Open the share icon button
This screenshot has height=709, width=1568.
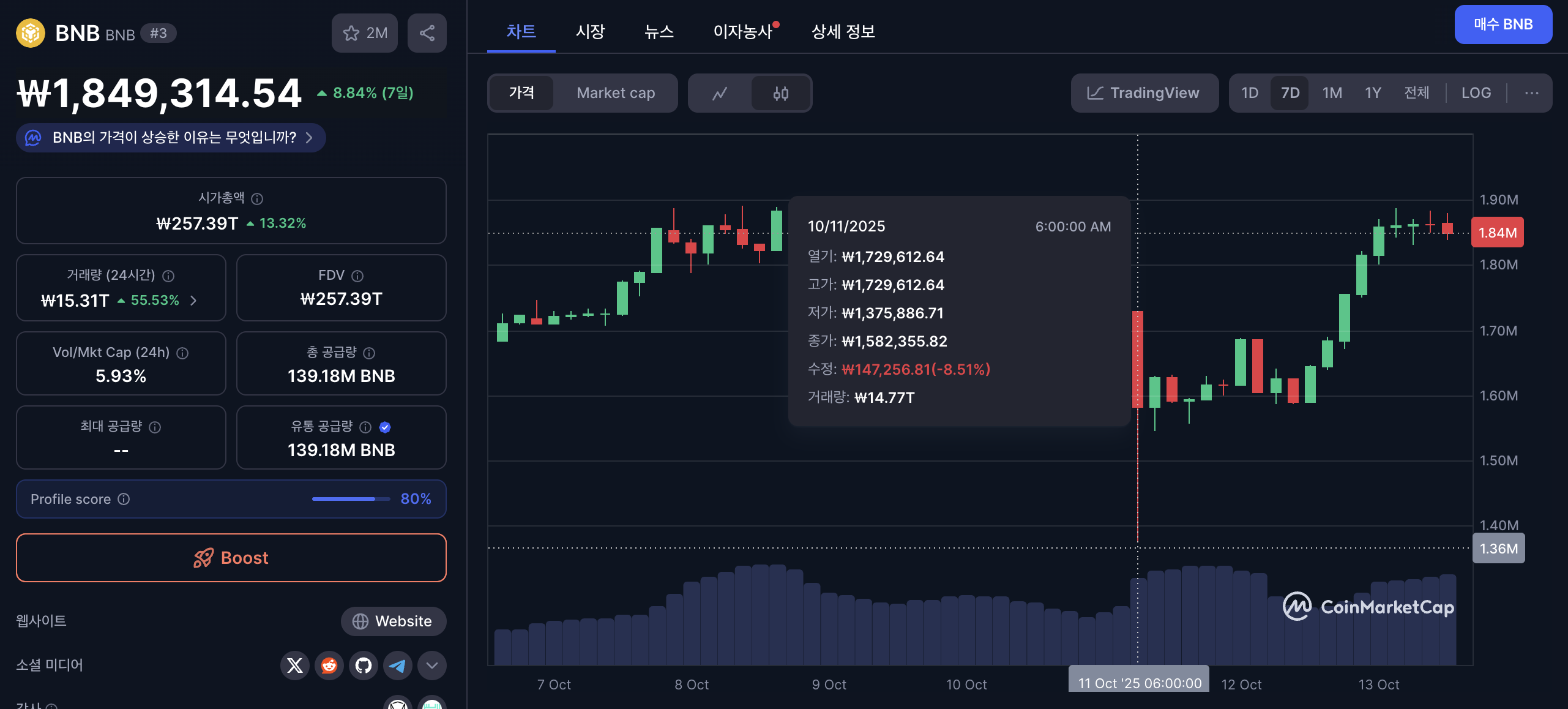(x=427, y=33)
